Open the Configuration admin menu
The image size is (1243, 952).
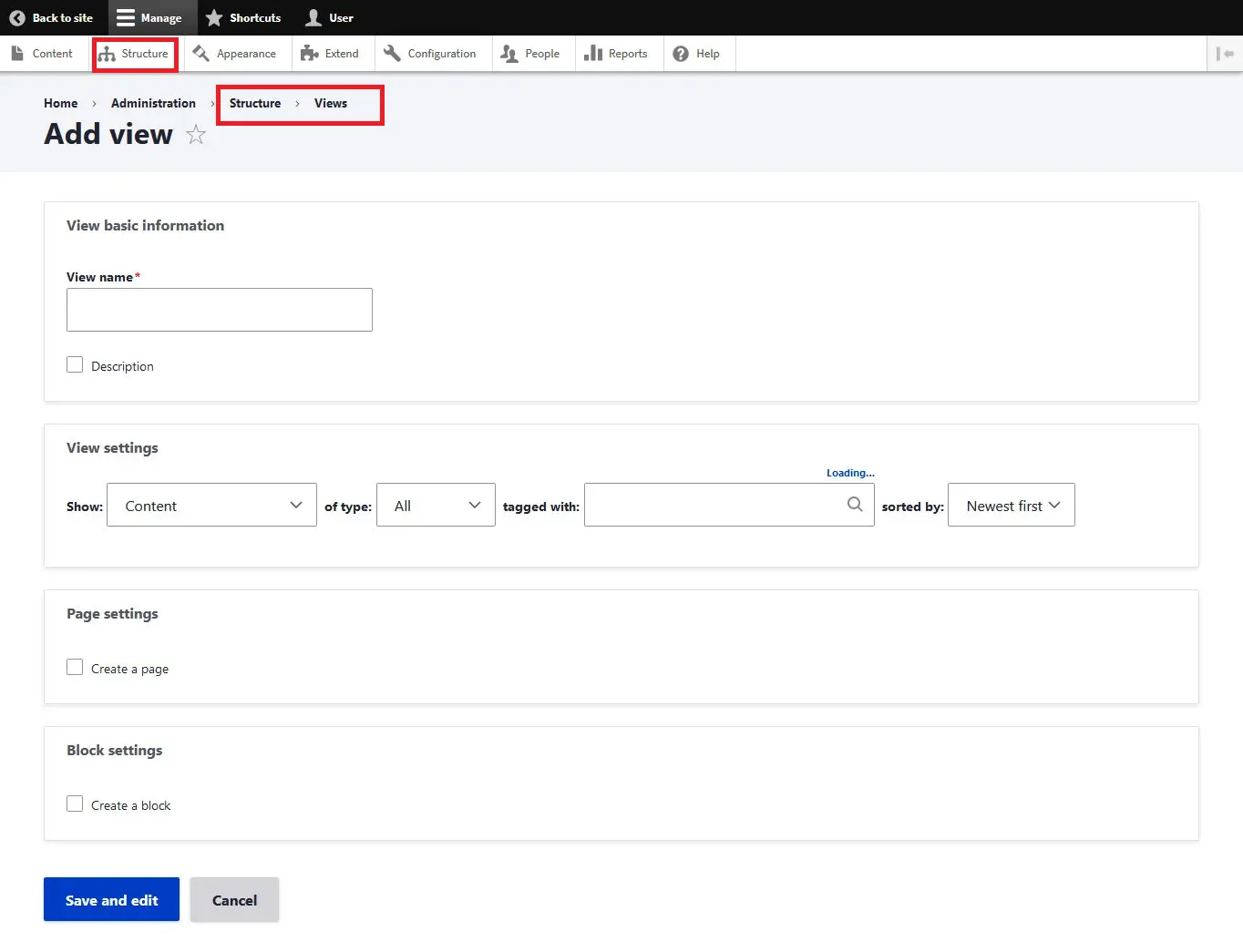[x=430, y=54]
